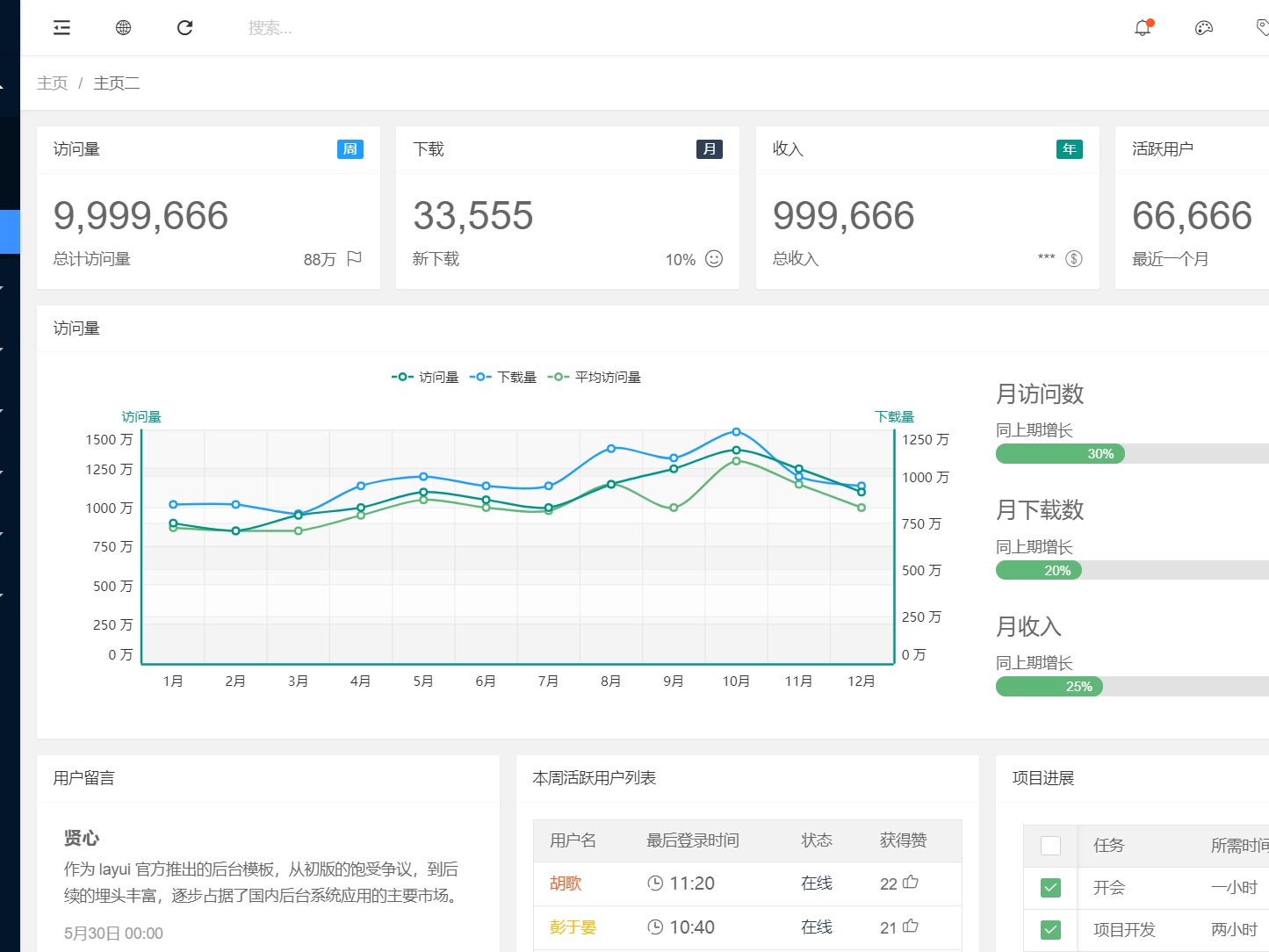This screenshot has width=1269, height=952.
Task: Click the 9,999,666 total visits value
Action: 141,215
